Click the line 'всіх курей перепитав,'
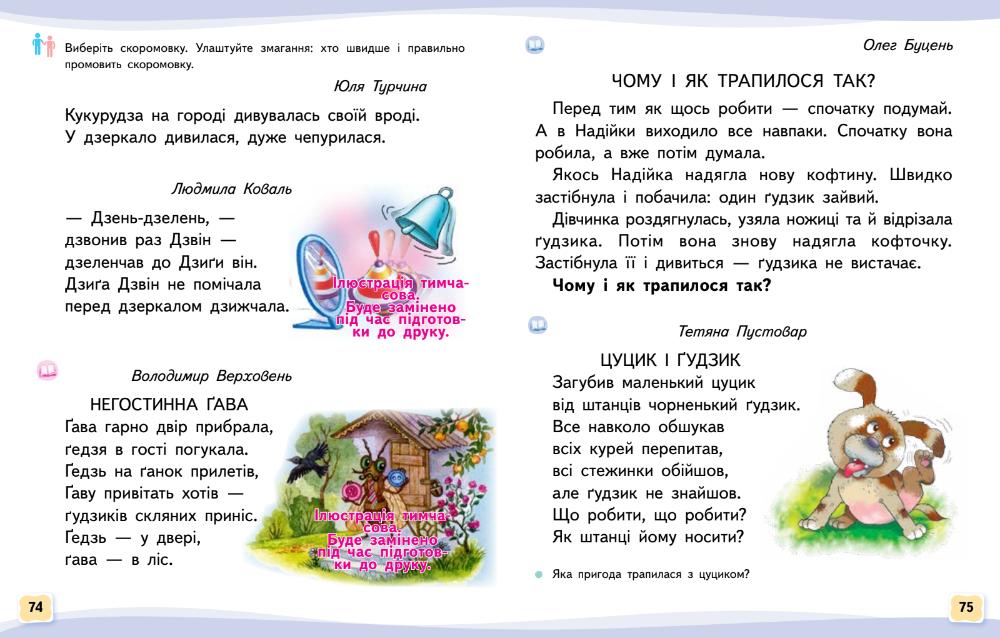The image size is (1000, 638). pyautogui.click(x=638, y=449)
